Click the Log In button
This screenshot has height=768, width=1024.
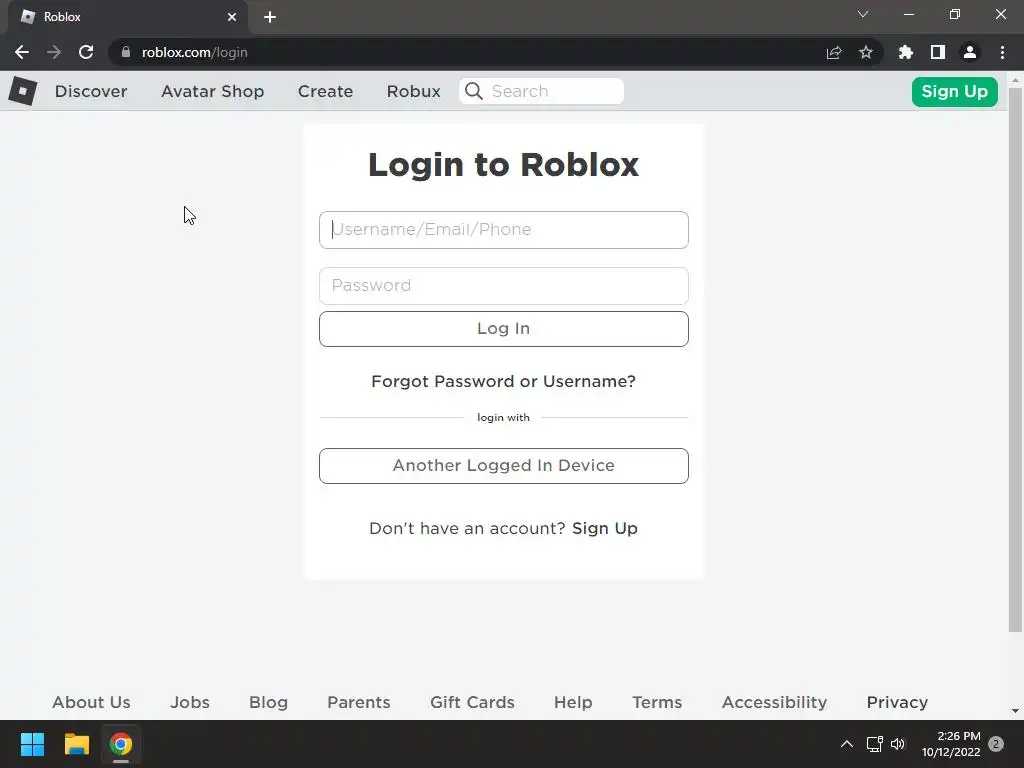pyautogui.click(x=504, y=328)
